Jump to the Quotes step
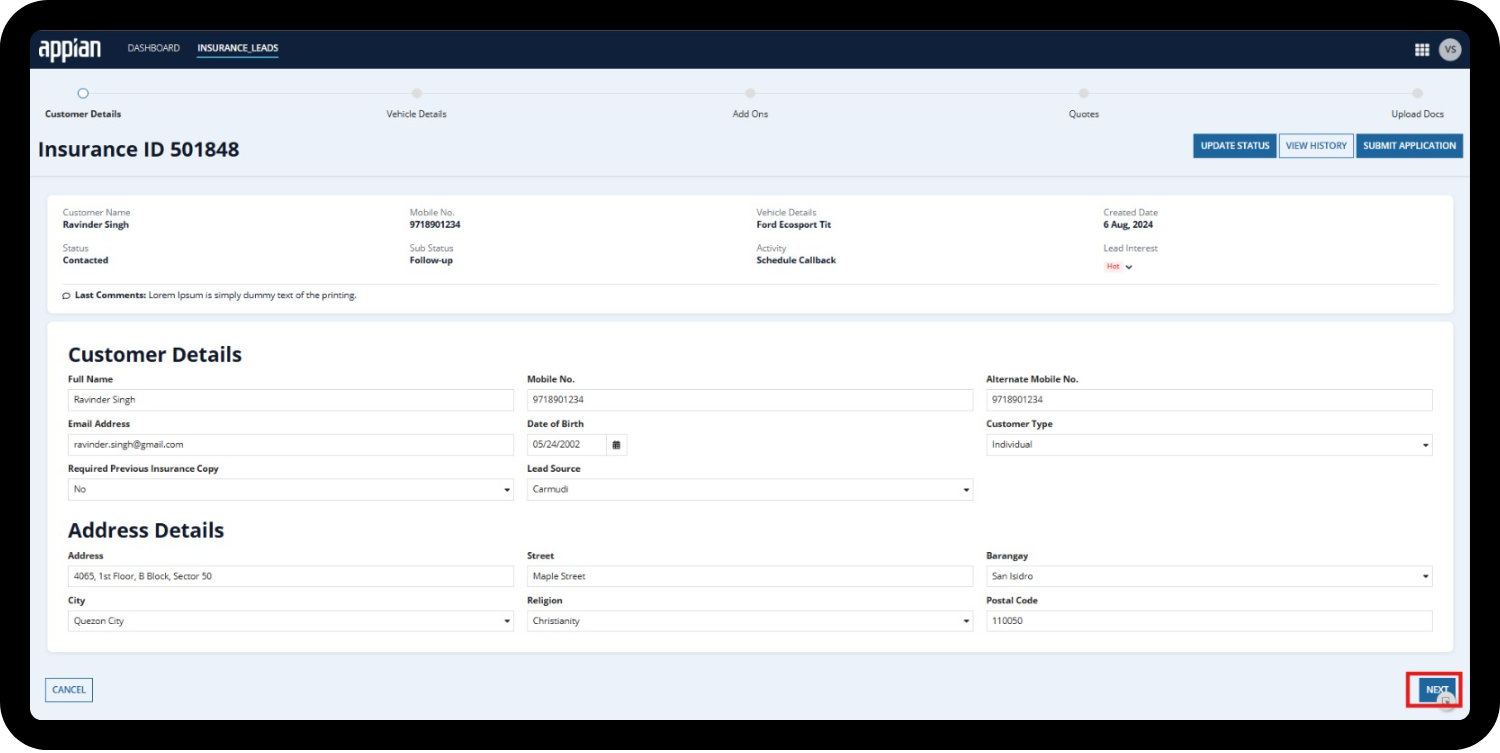This screenshot has height=753, width=1500. [1084, 103]
